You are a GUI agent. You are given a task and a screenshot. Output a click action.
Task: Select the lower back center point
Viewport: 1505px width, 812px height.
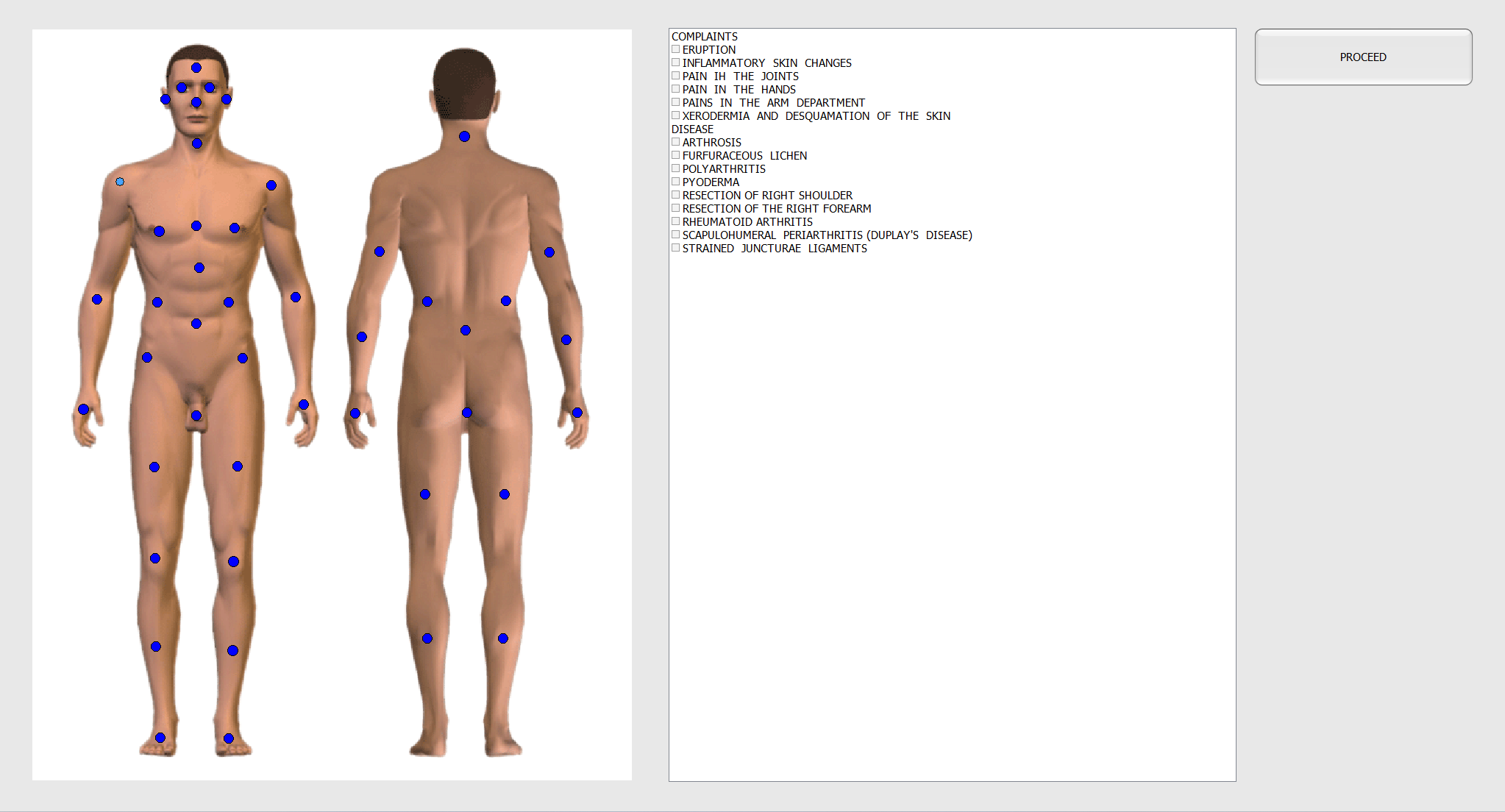point(466,330)
